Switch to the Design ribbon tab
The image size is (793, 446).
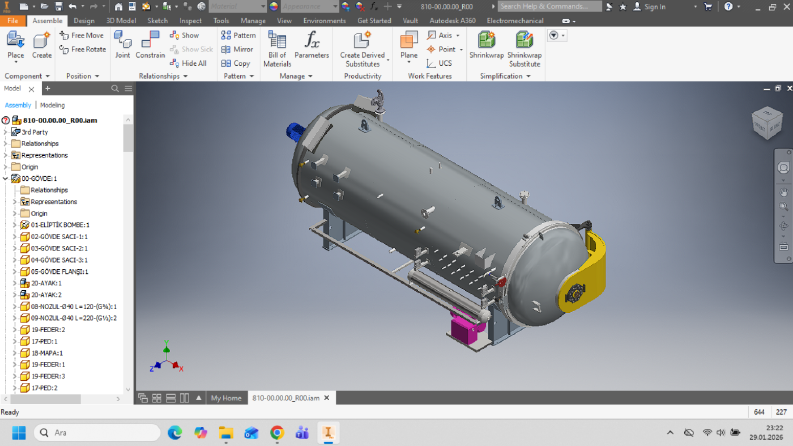pos(84,21)
